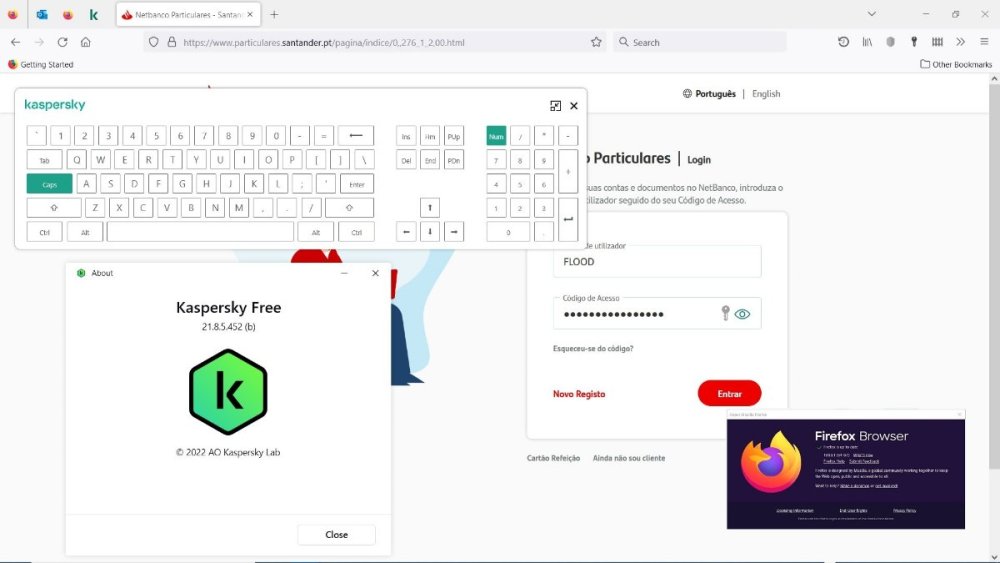Open tracking protection shield icon in address bar
Screen dimensions: 1000x563
click(x=153, y=42)
